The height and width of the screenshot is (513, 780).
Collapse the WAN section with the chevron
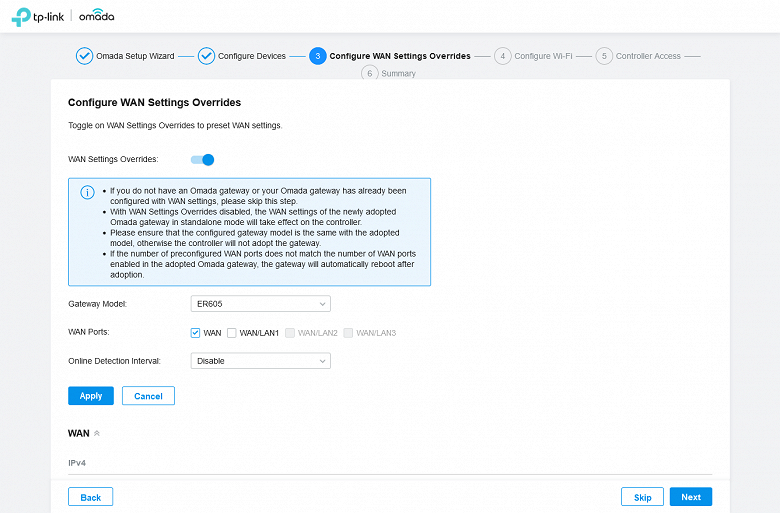(x=97, y=433)
